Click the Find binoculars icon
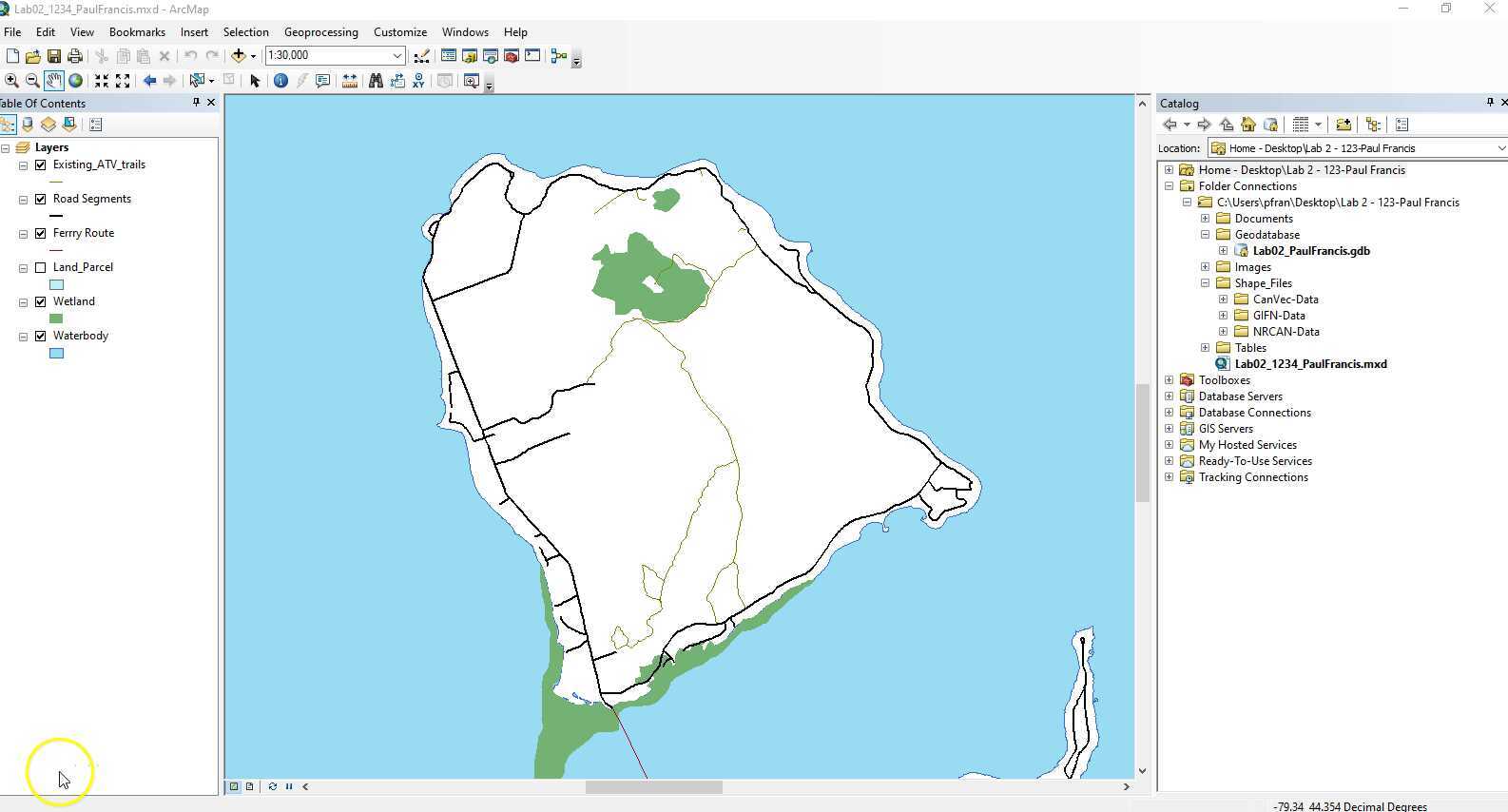This screenshot has width=1508, height=812. pos(376,81)
